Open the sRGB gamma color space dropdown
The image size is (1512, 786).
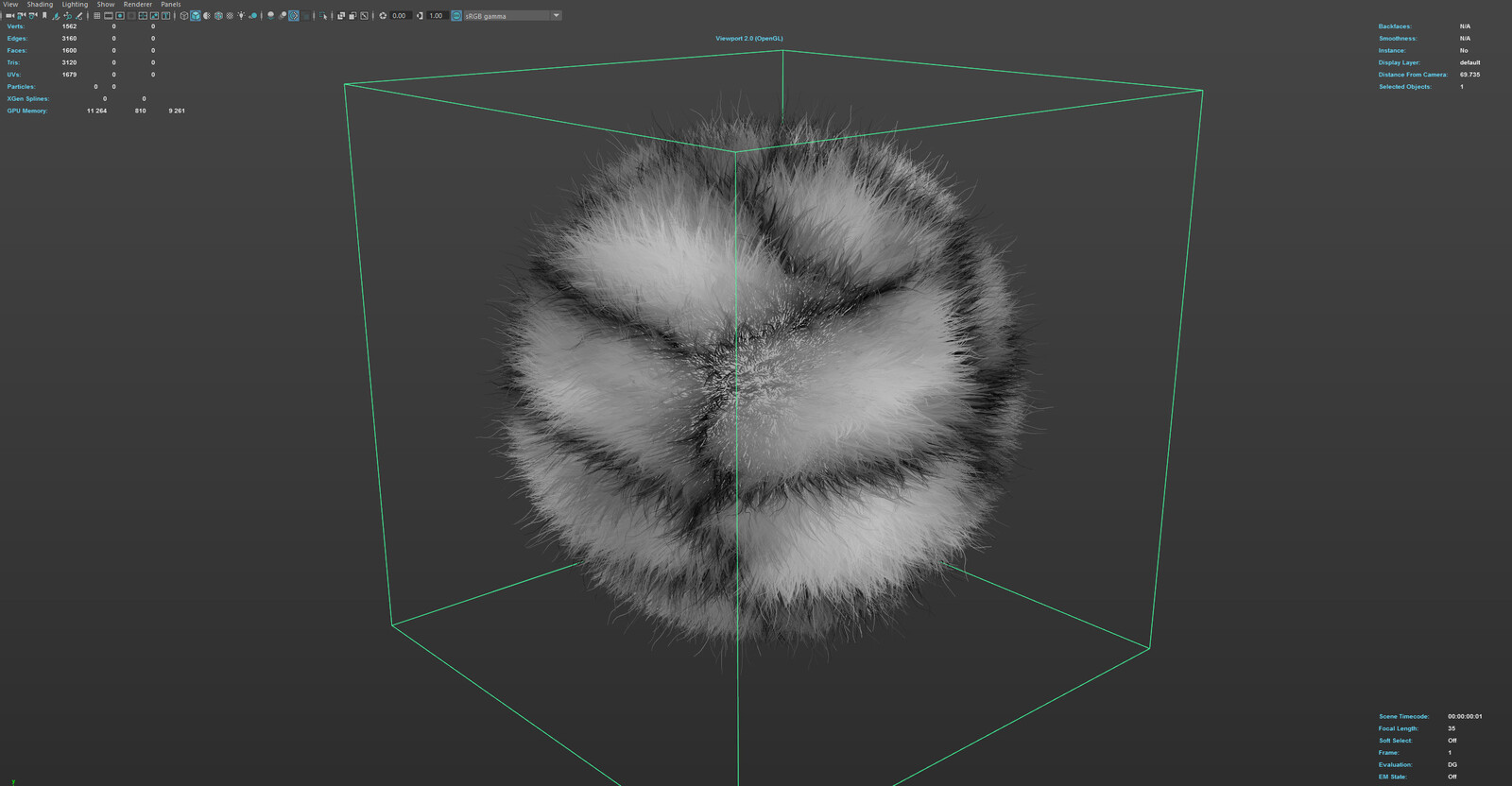(513, 15)
